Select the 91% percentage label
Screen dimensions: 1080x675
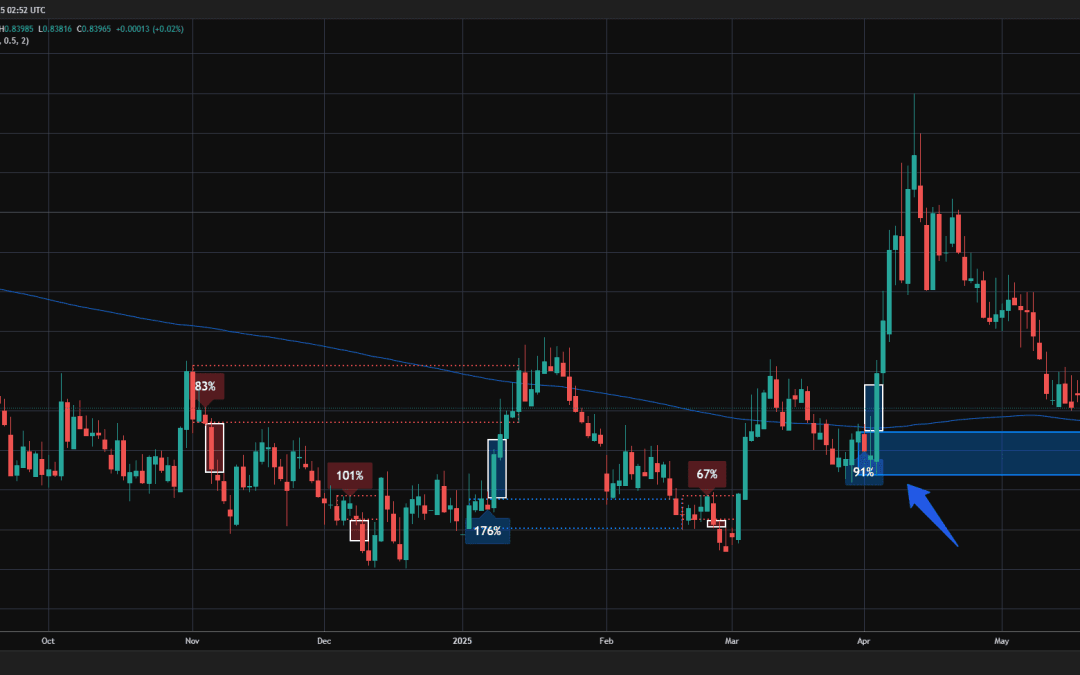coord(865,471)
